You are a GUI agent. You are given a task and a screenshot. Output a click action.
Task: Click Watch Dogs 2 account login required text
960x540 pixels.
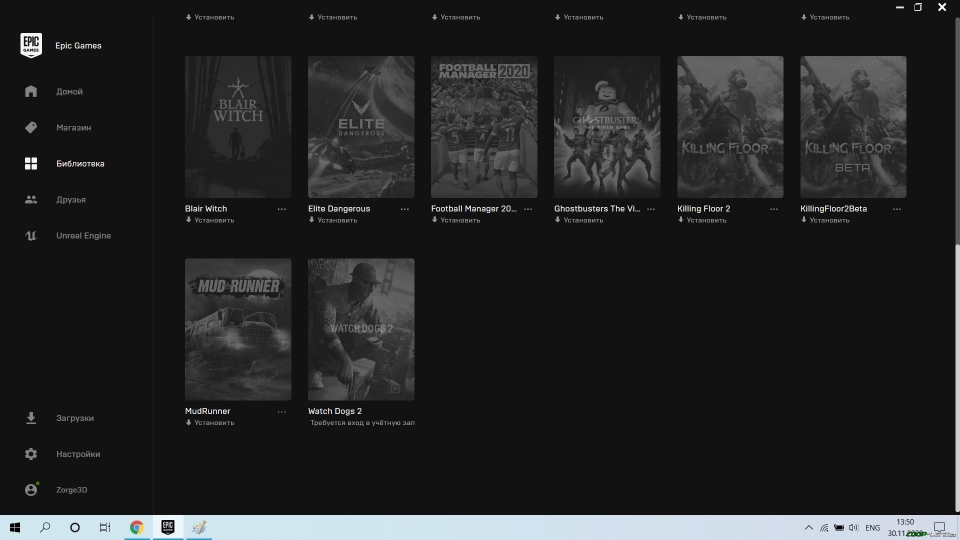coord(362,423)
